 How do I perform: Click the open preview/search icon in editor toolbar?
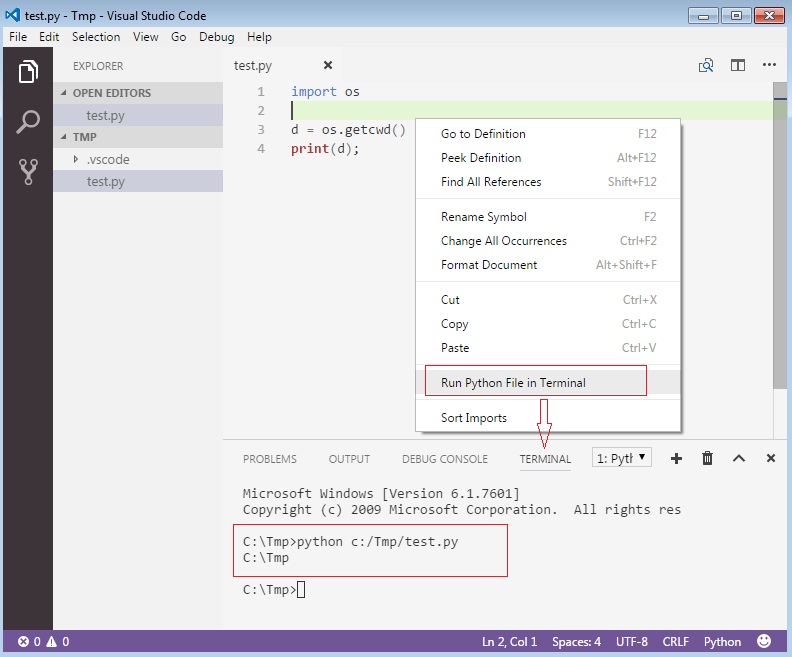(706, 65)
